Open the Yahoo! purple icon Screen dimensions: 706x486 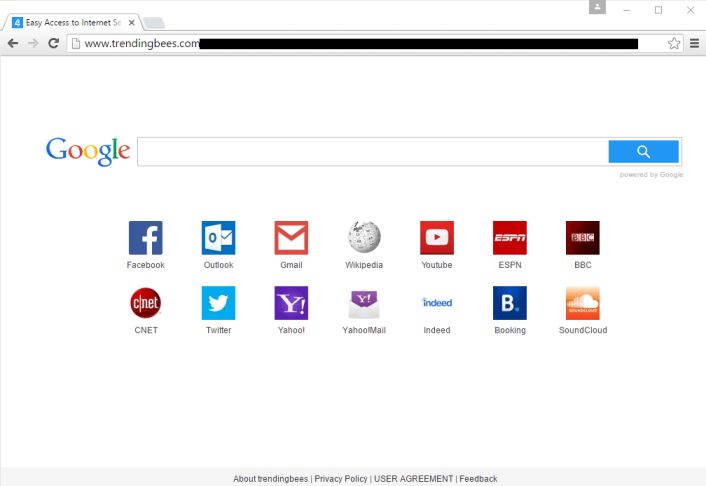coord(291,303)
